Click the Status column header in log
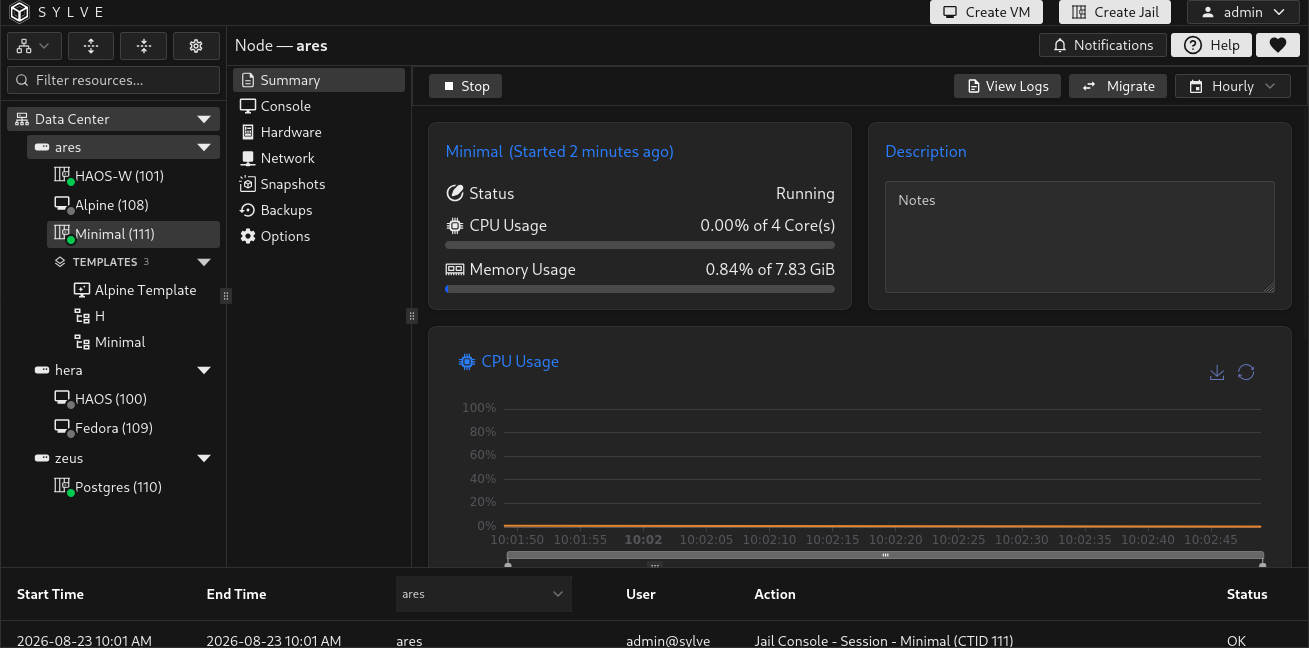 click(x=1247, y=594)
